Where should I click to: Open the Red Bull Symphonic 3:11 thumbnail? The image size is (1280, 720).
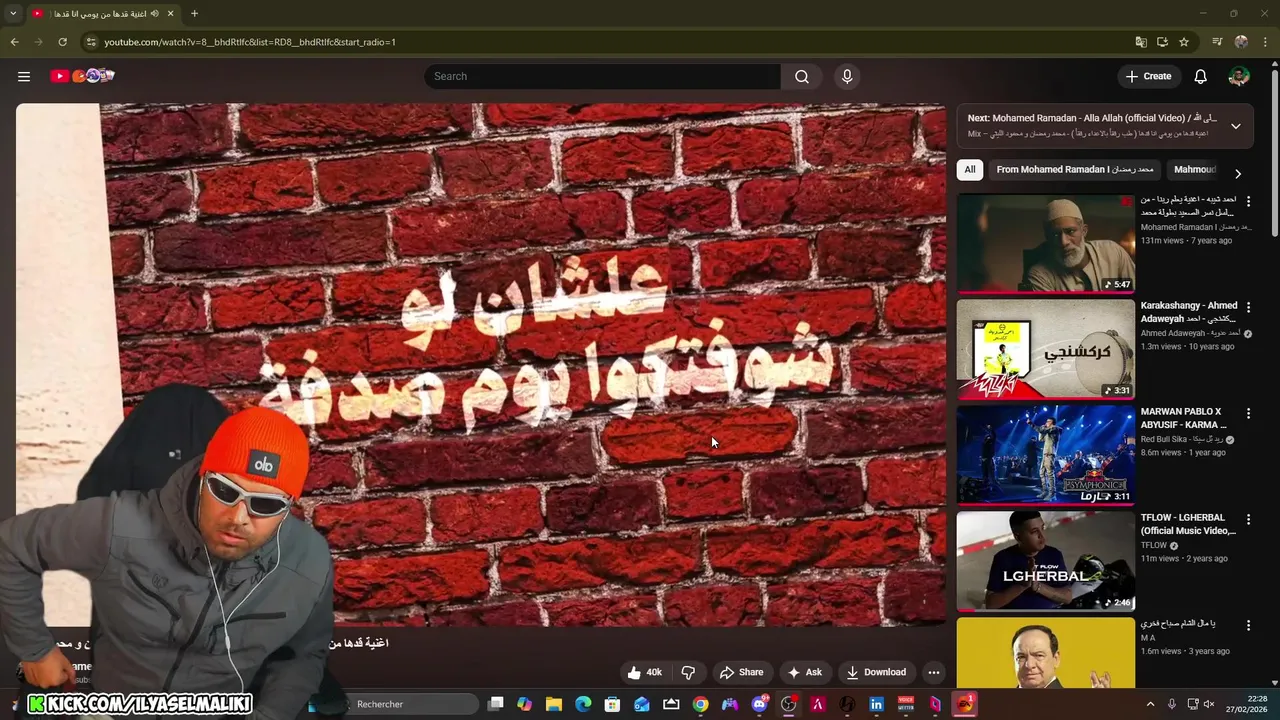coord(1045,455)
